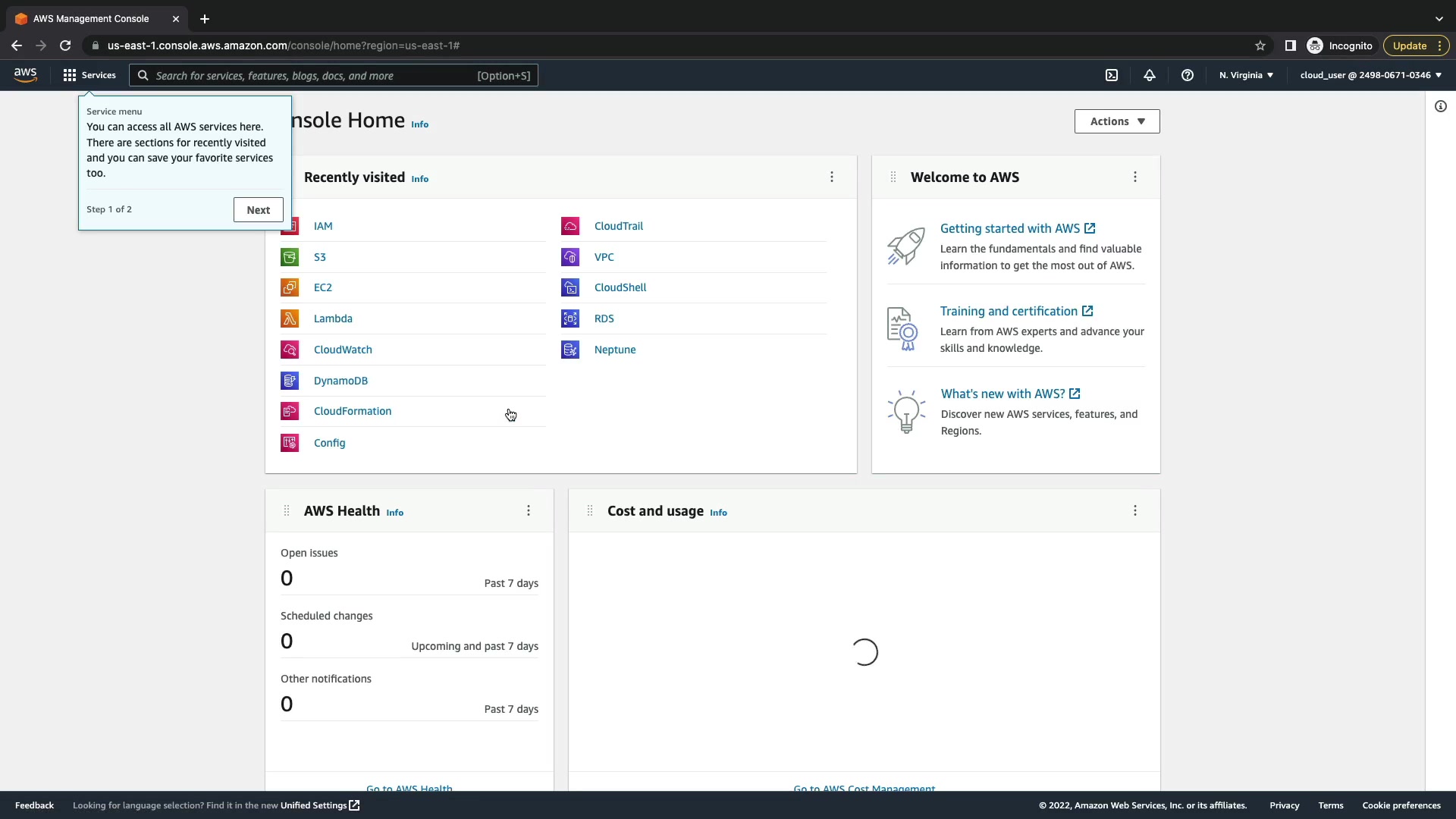Grab the AWS Health widget drag handle
This screenshot has width=1456, height=819.
(287, 510)
